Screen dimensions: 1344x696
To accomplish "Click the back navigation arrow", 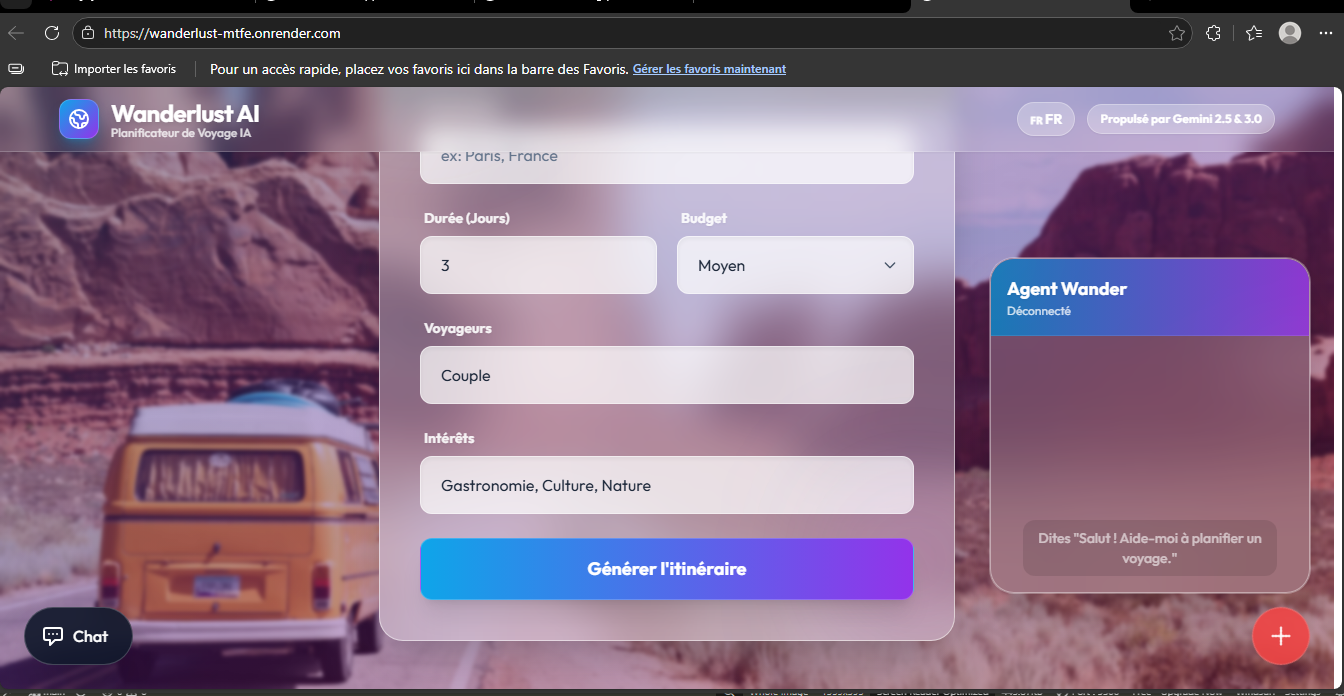I will [x=15, y=32].
